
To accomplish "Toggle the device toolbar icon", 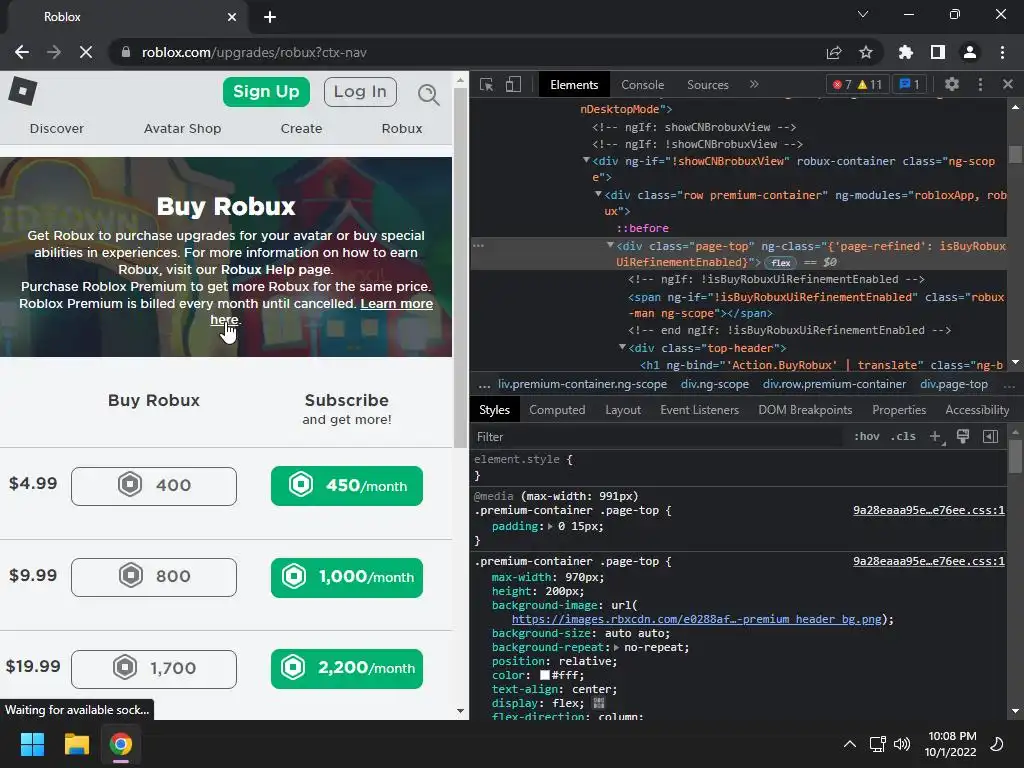I will click(x=513, y=84).
